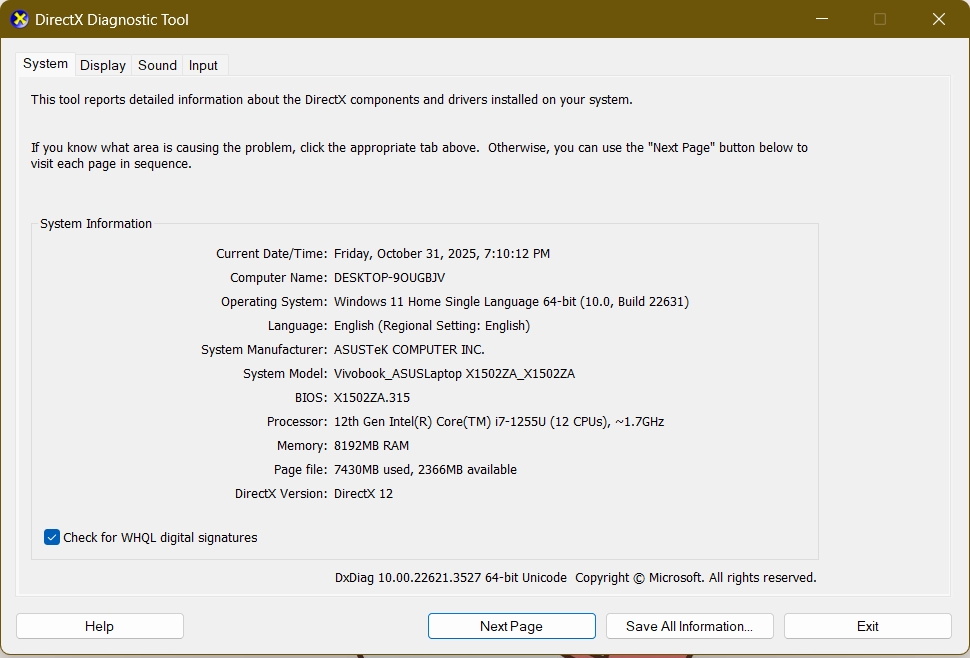Close the DirectX Diagnostic Tool window
This screenshot has width=970, height=658.
coord(938,19)
